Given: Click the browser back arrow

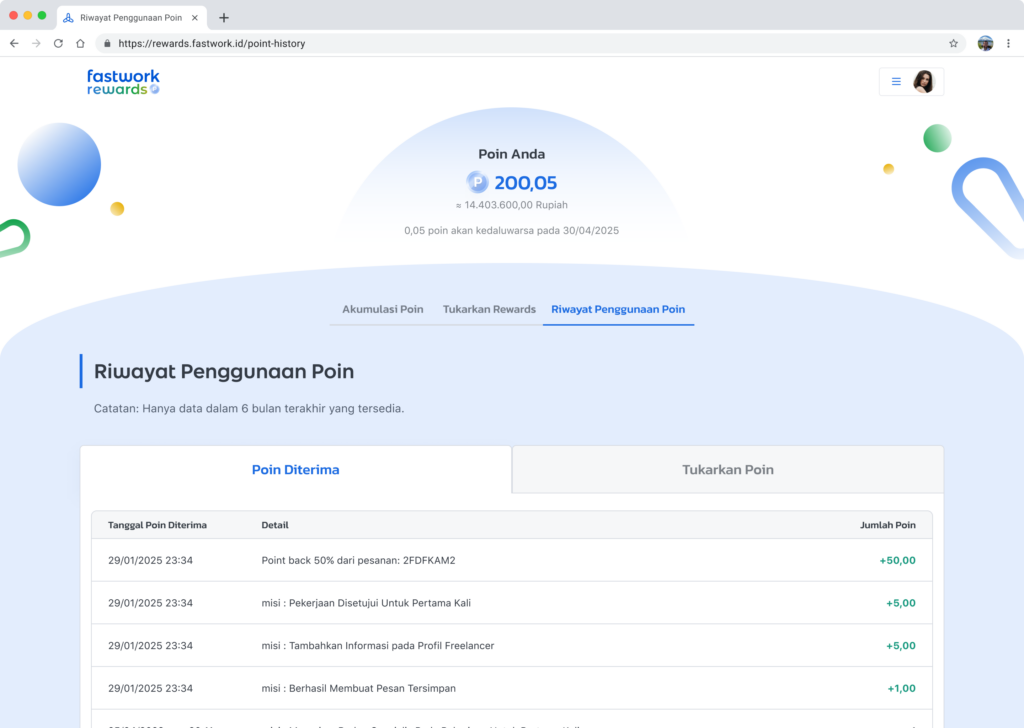Looking at the screenshot, I should pyautogui.click(x=14, y=43).
